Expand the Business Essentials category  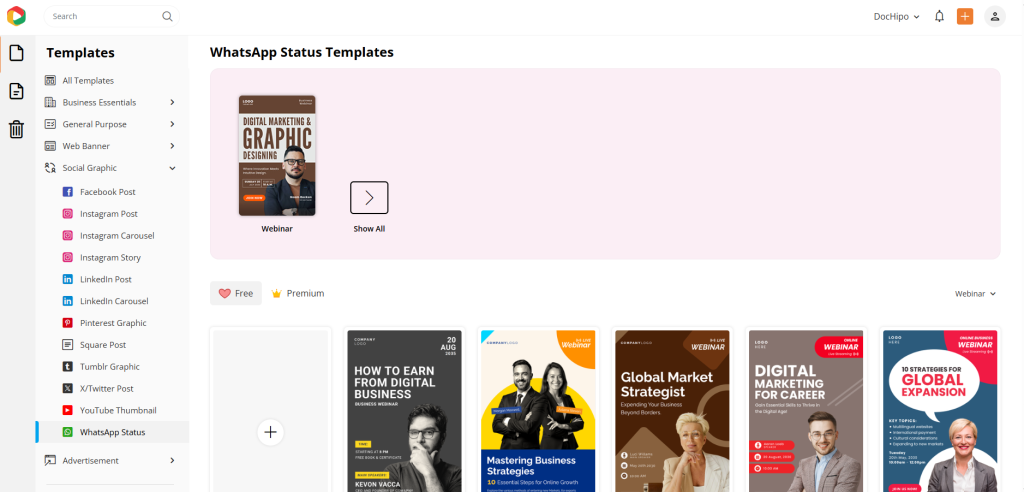tap(172, 102)
